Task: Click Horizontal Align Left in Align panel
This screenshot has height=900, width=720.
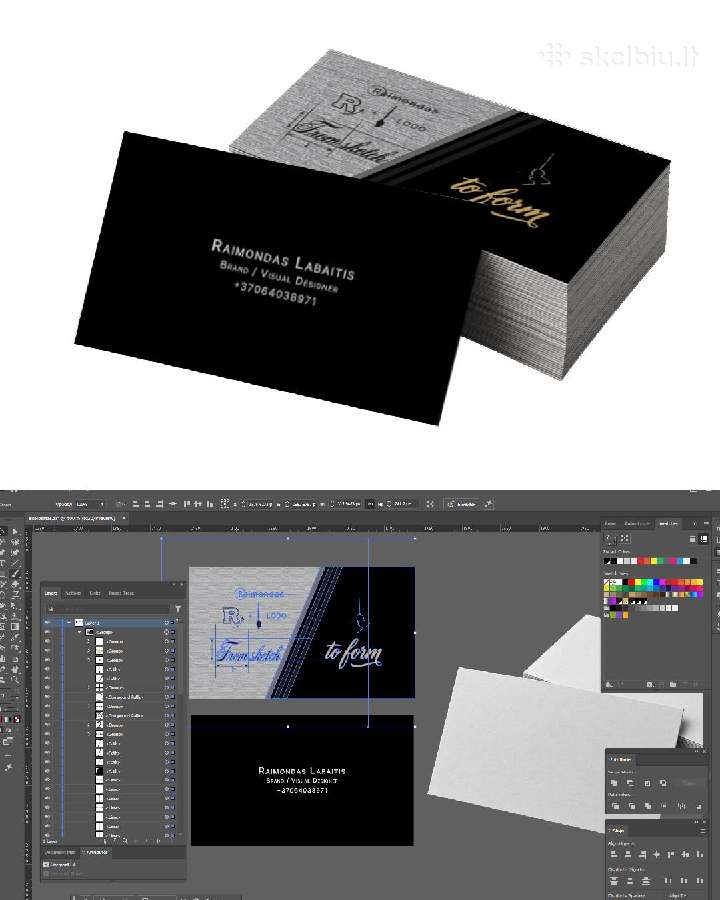Action: (x=613, y=855)
